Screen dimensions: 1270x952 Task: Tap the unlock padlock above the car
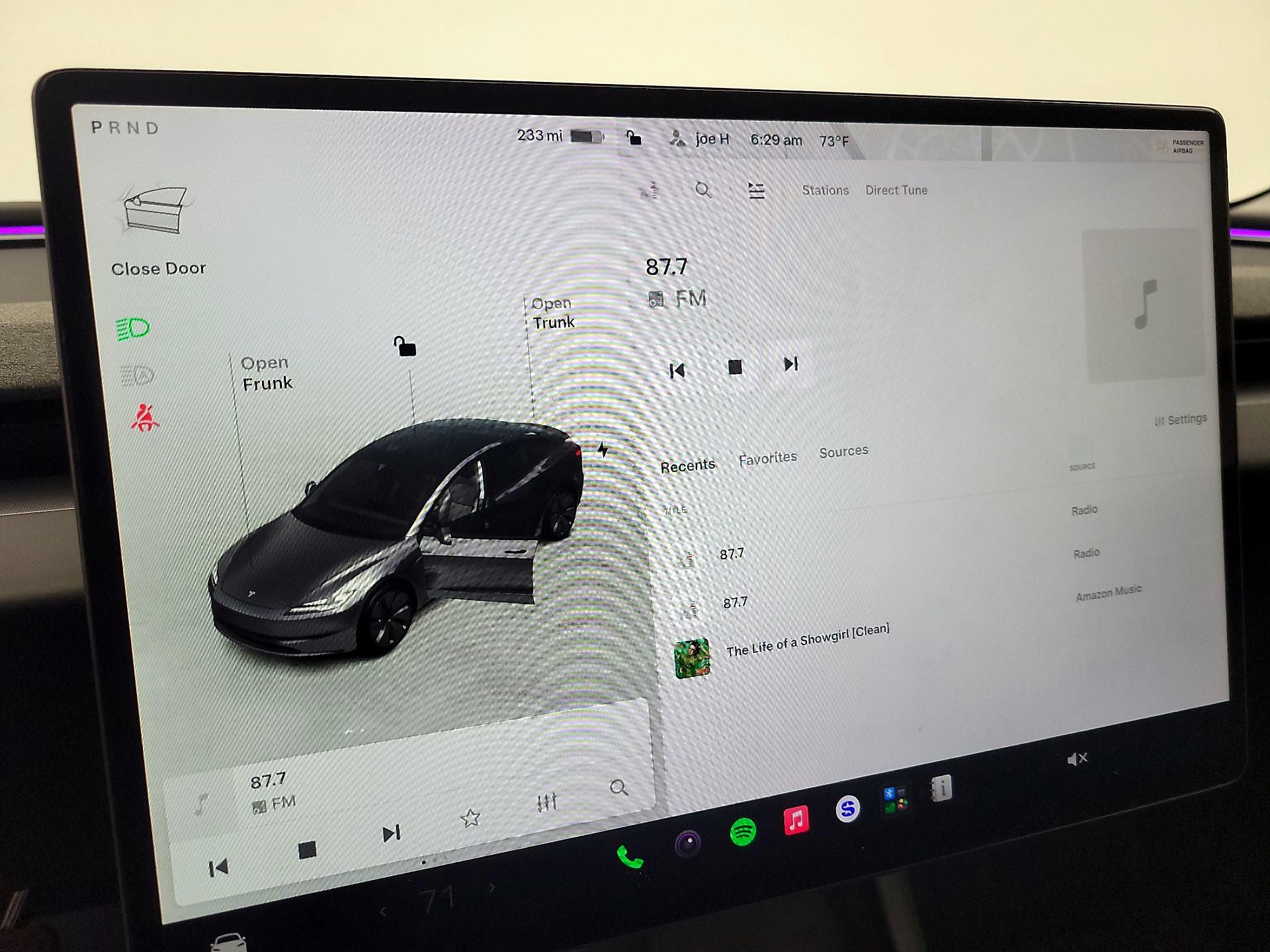tap(405, 346)
